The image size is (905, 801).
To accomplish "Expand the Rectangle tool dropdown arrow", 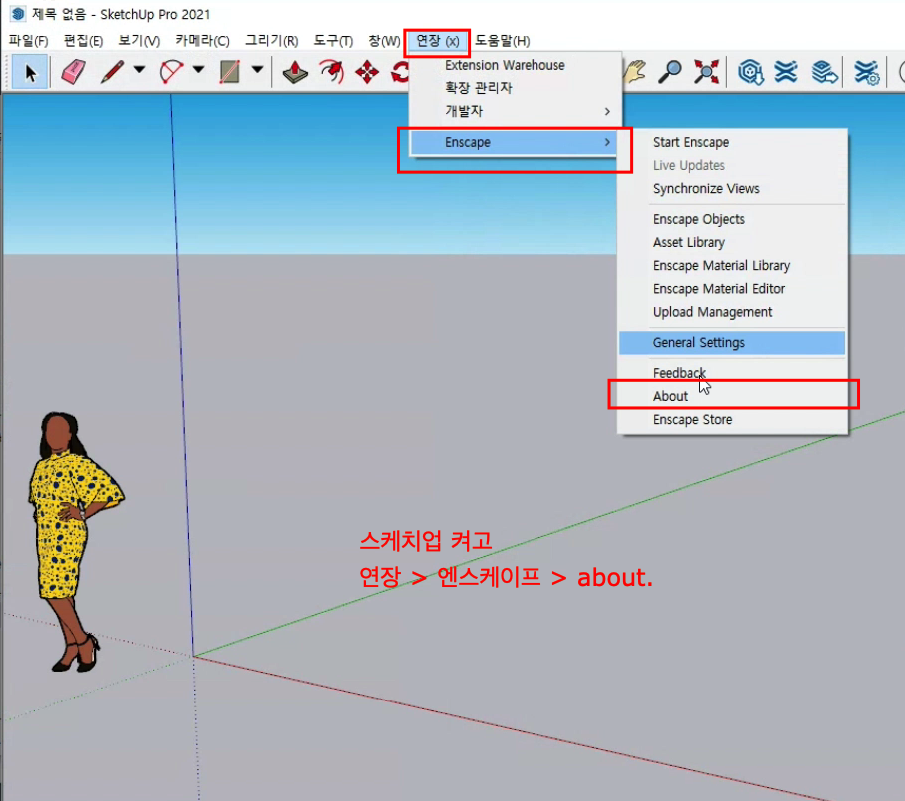I will point(257,70).
